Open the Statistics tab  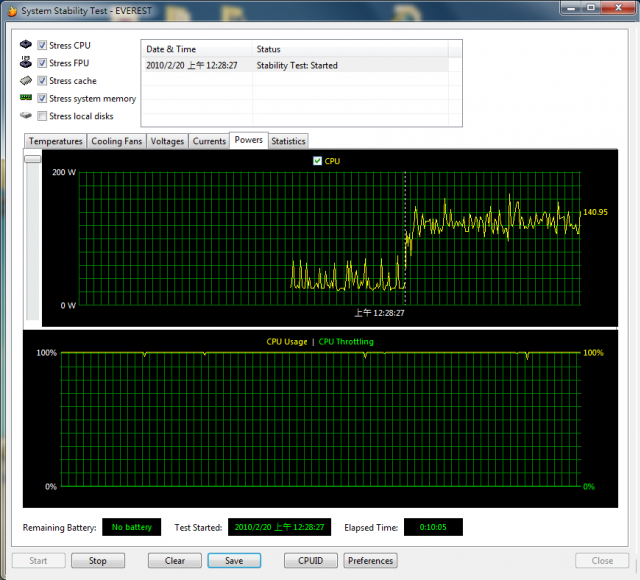click(x=288, y=141)
